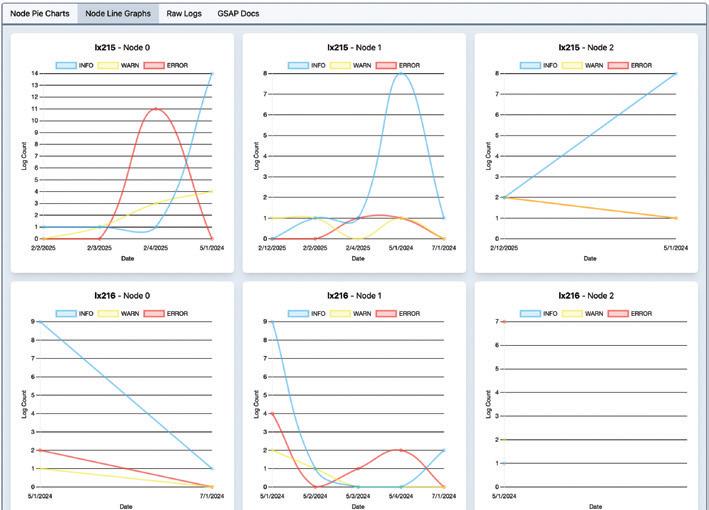This screenshot has height=510, width=709.
Task: Toggle INFO legend in lx215 Node 0 chart
Action: coord(75,66)
